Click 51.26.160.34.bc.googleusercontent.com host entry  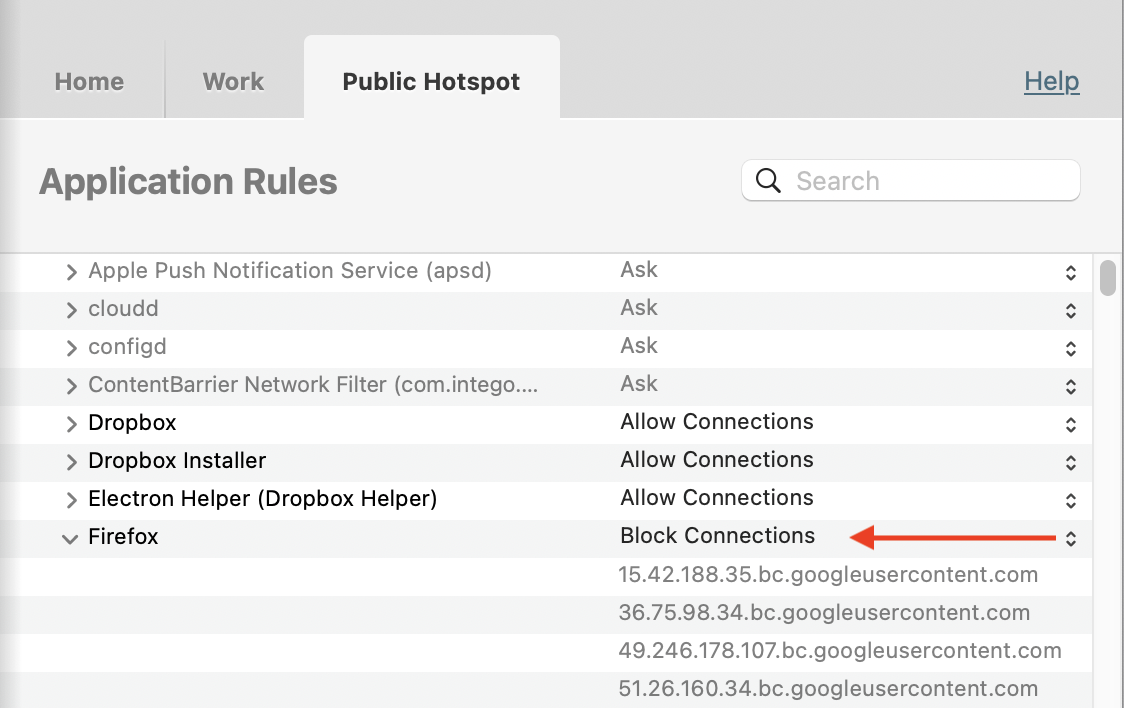828,689
